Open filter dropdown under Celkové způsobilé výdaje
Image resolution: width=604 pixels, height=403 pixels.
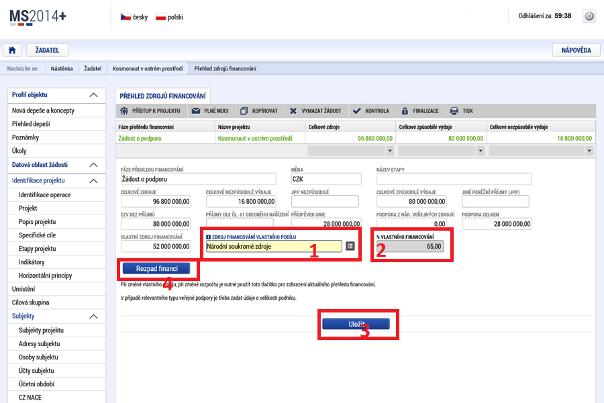[x=480, y=151]
